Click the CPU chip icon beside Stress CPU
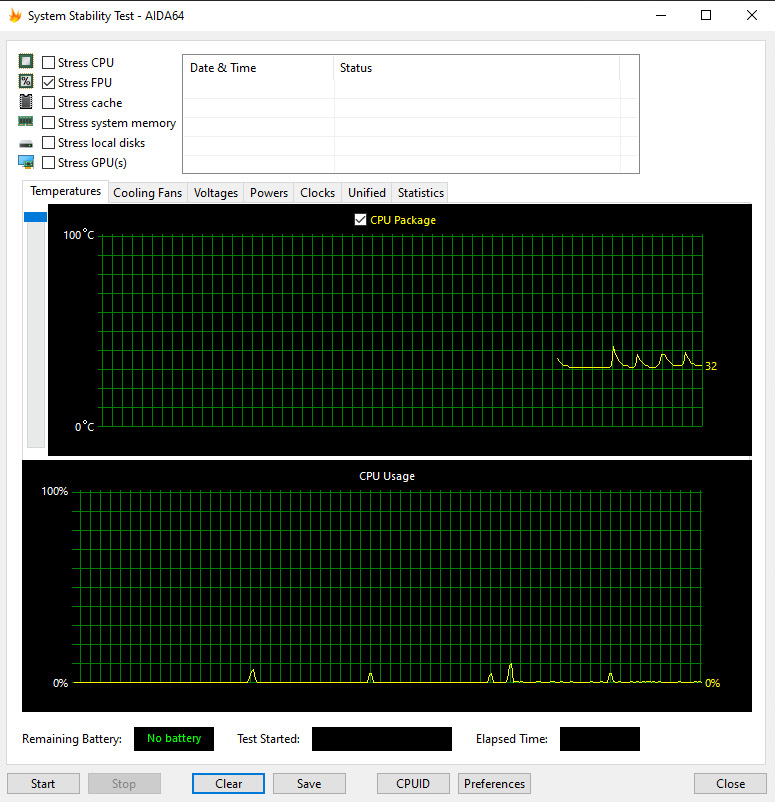Screen dimensions: 775x802 click(26, 62)
